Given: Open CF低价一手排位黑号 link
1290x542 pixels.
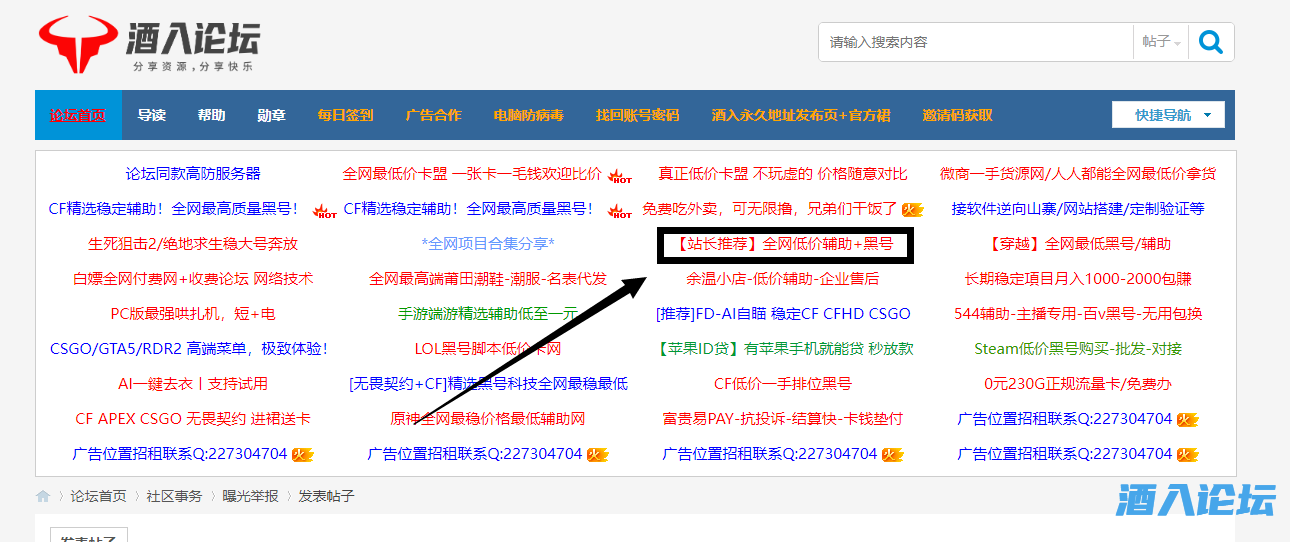Looking at the screenshot, I should (x=783, y=383).
